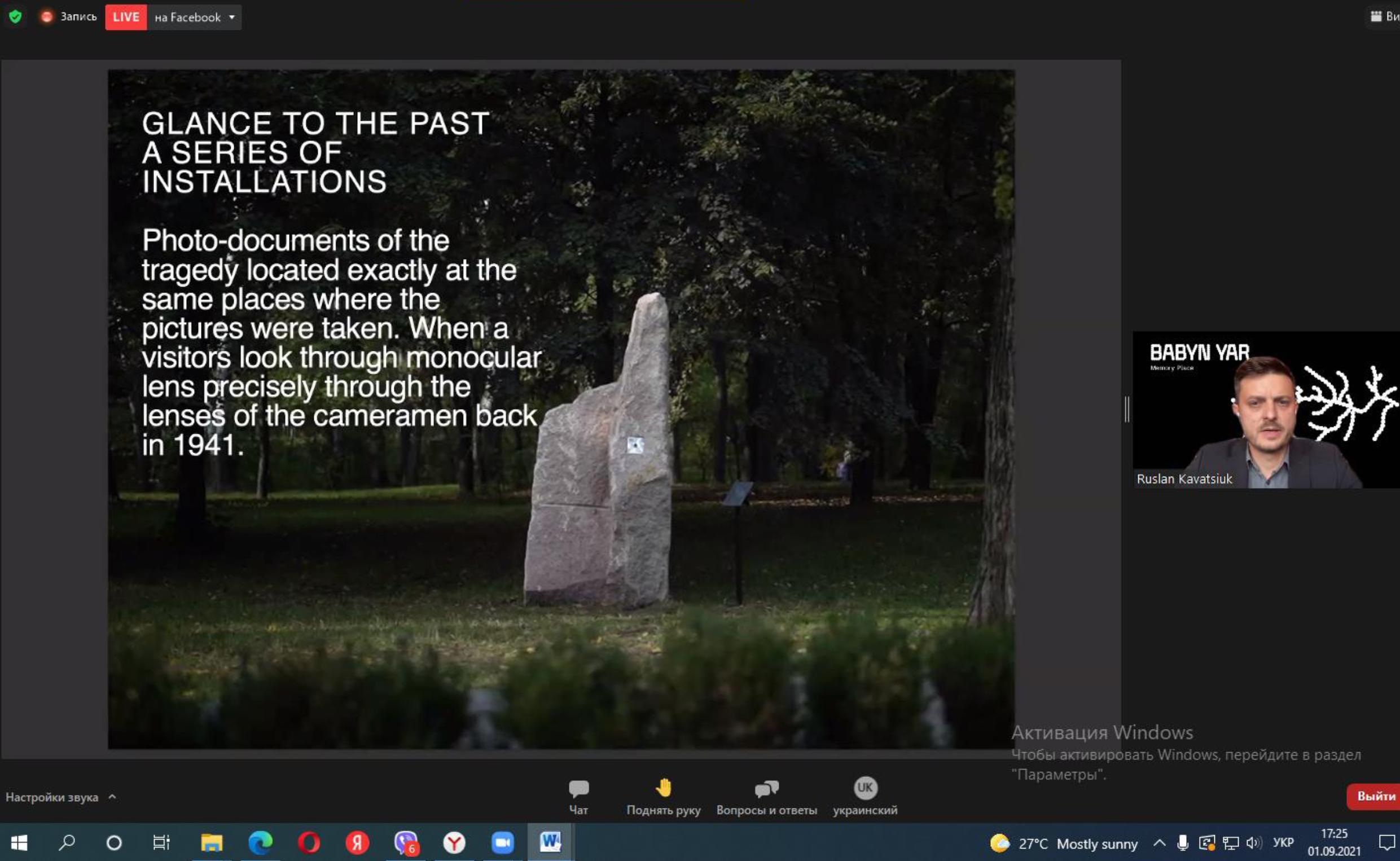The width and height of the screenshot is (1400, 861).
Task: Click the volume speaker tray icon
Action: (1253, 843)
